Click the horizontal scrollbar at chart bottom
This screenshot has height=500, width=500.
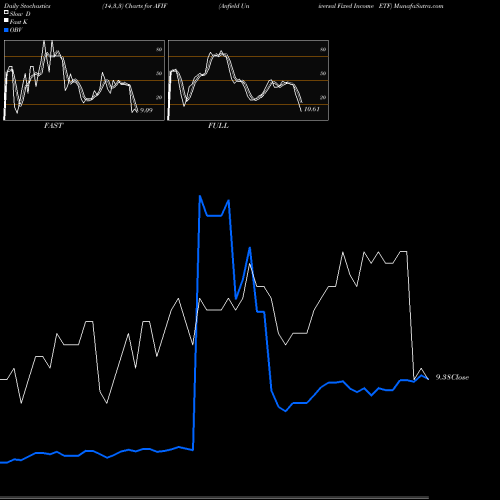tap(214, 497)
